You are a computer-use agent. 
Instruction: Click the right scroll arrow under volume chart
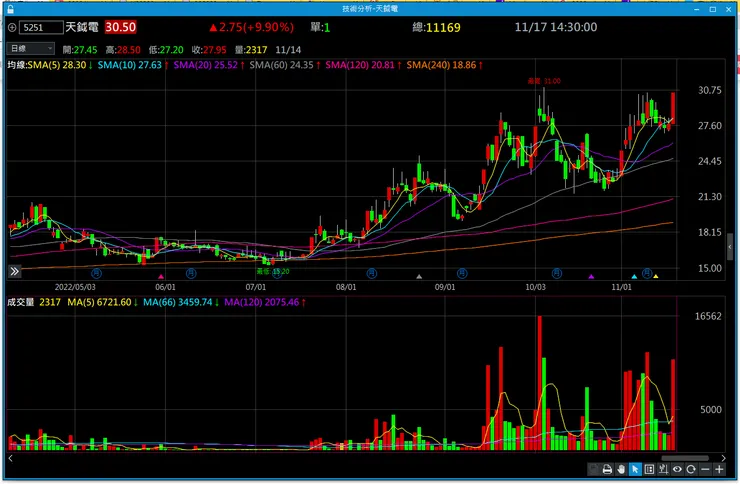point(723,458)
